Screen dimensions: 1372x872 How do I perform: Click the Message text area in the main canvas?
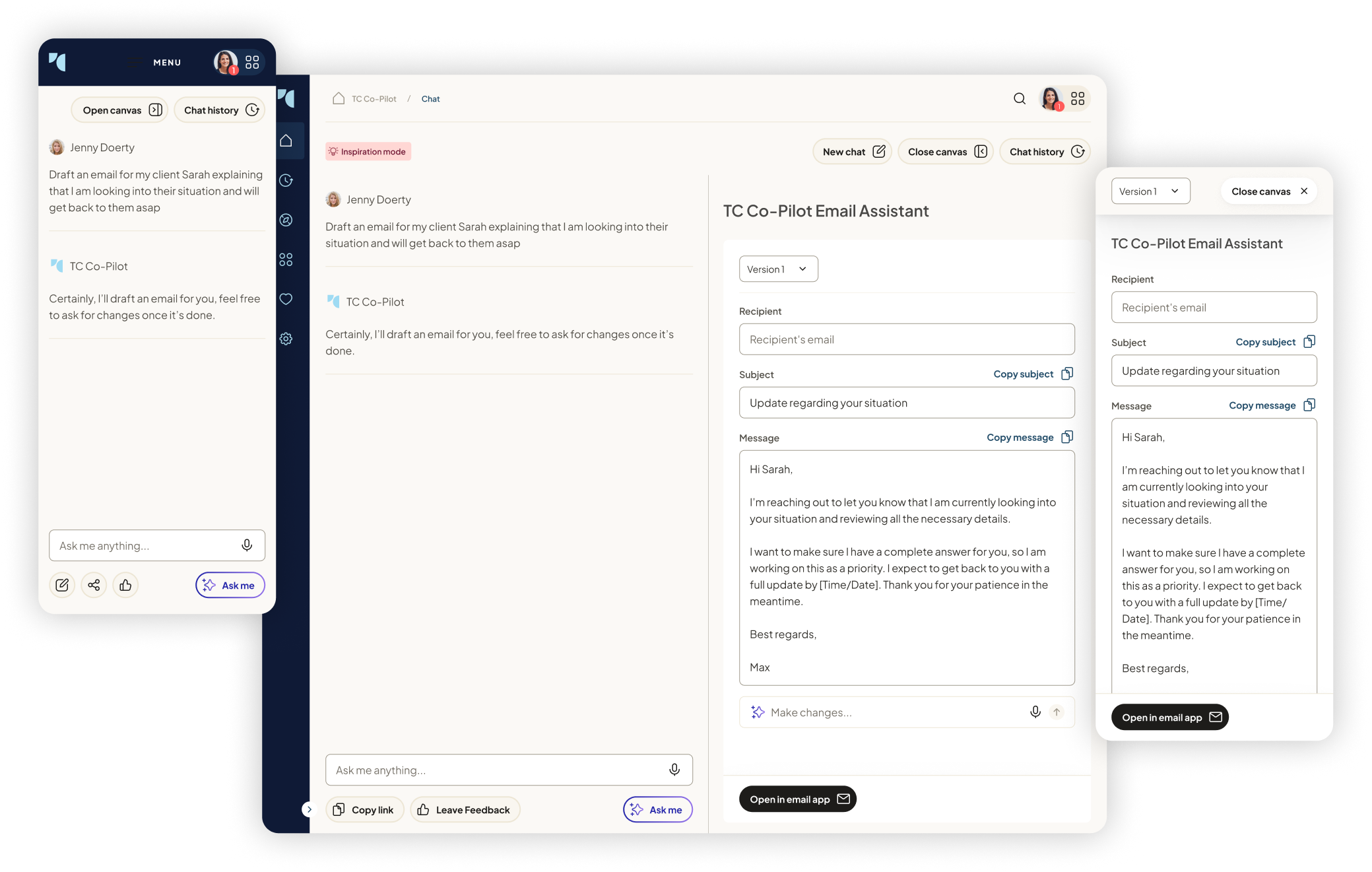907,568
